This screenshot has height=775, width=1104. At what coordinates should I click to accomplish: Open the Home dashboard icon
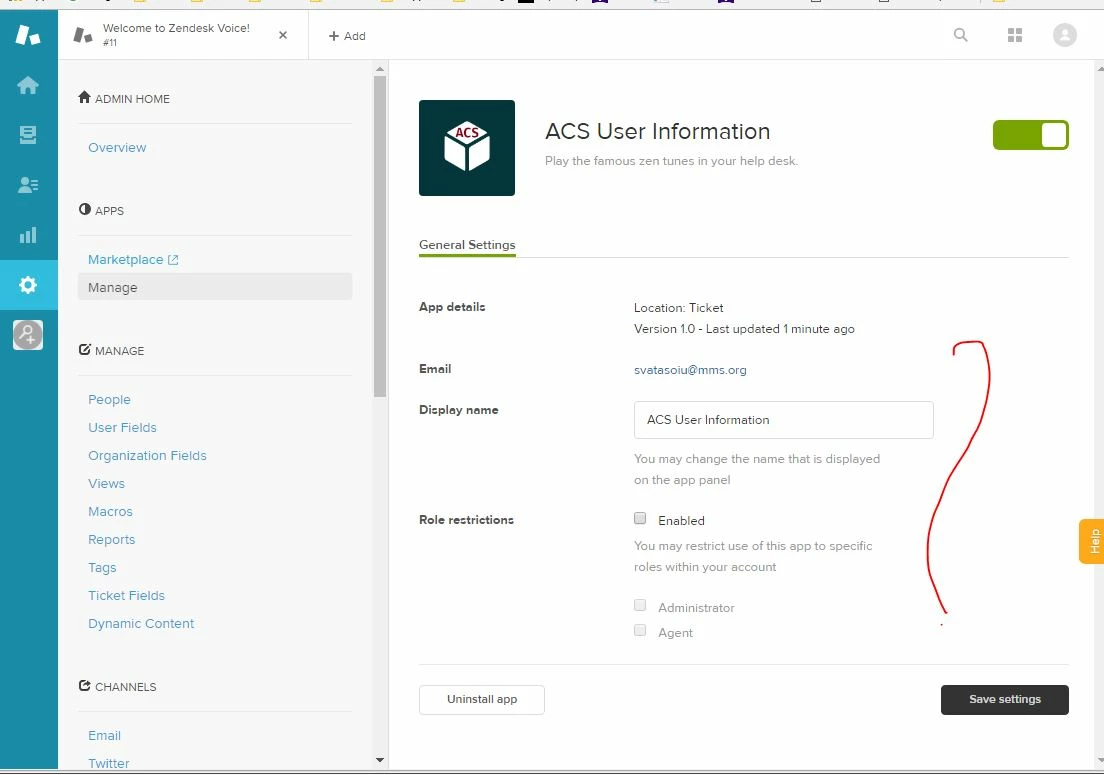tap(28, 85)
